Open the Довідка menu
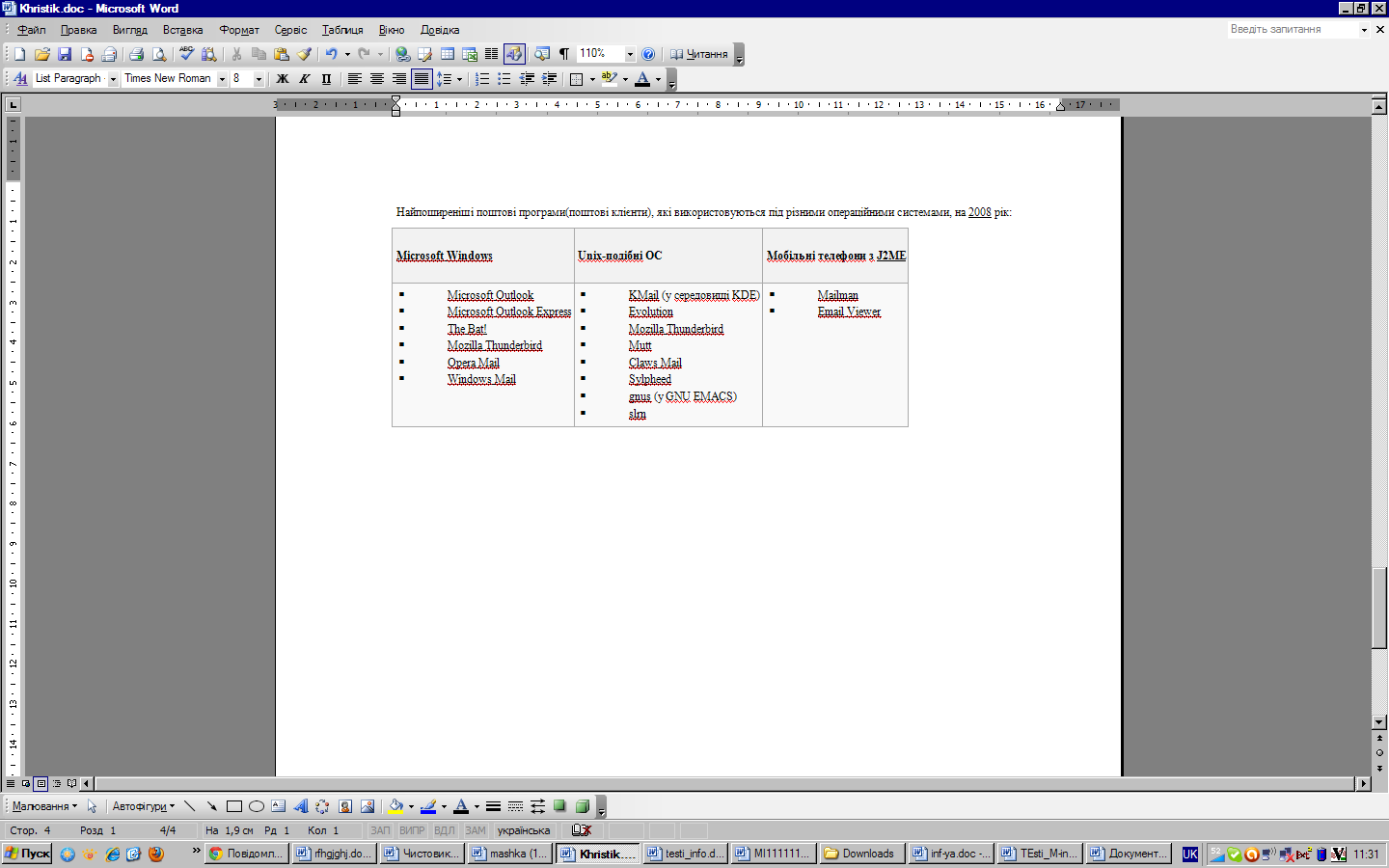The width and height of the screenshot is (1389, 868). (440, 30)
